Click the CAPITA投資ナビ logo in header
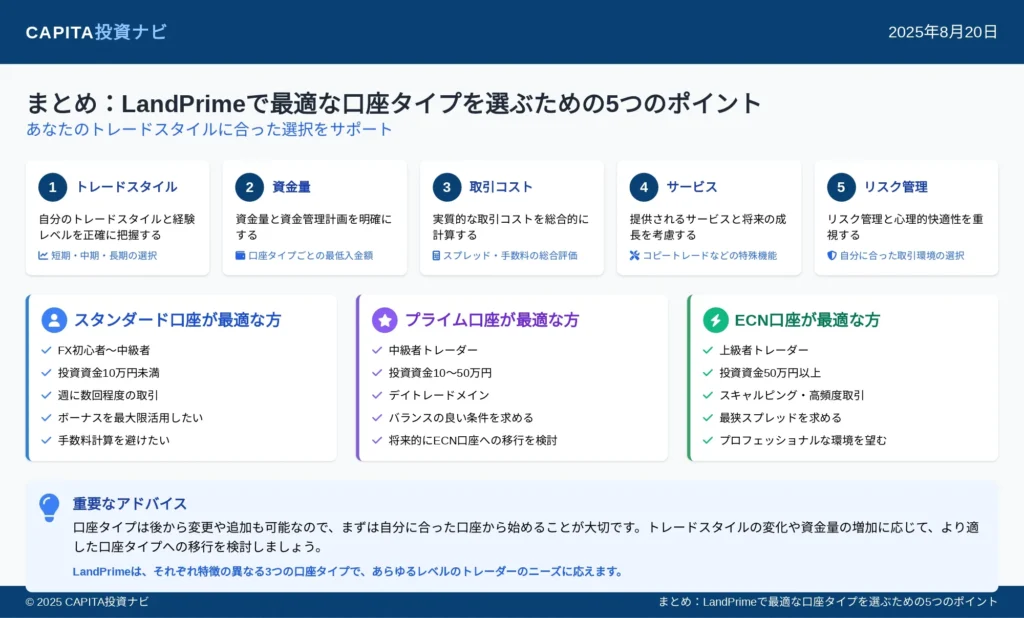1024x618 pixels. tap(96, 32)
